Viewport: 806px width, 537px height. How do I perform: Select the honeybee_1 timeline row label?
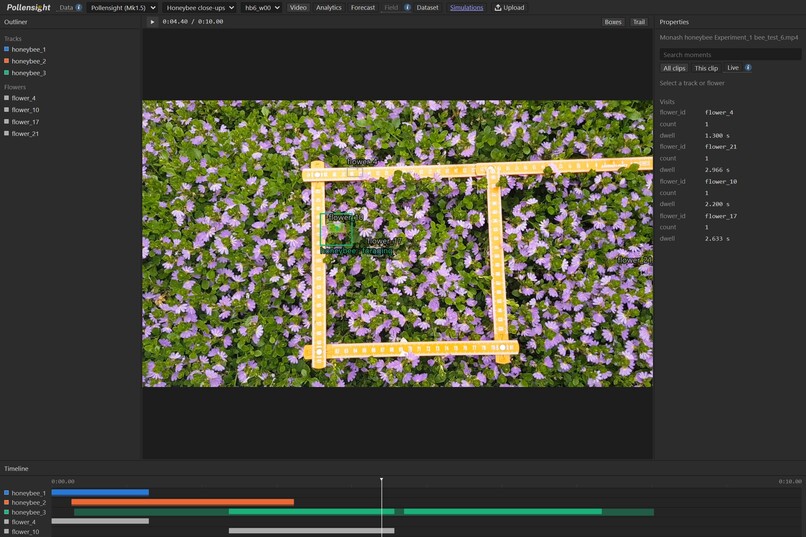tap(28, 493)
